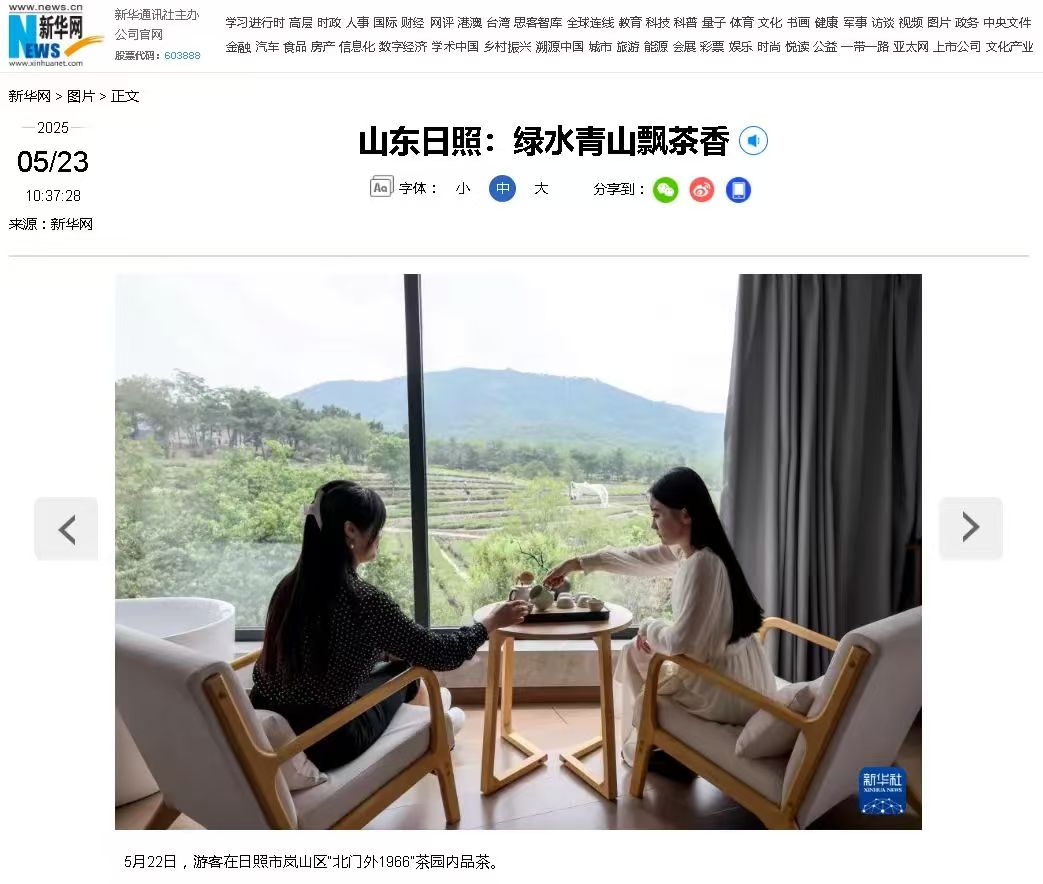
Task: Open the 财经 navigation menu item
Action: coord(412,23)
